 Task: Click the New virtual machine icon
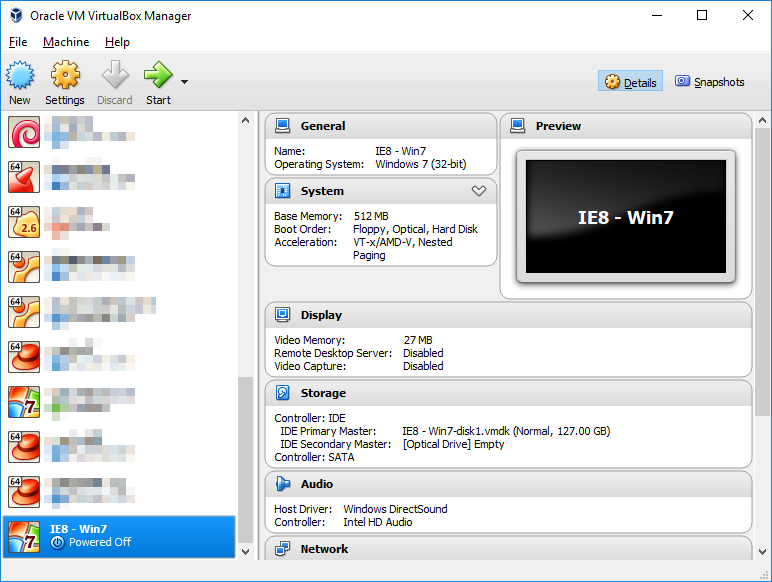tap(20, 76)
